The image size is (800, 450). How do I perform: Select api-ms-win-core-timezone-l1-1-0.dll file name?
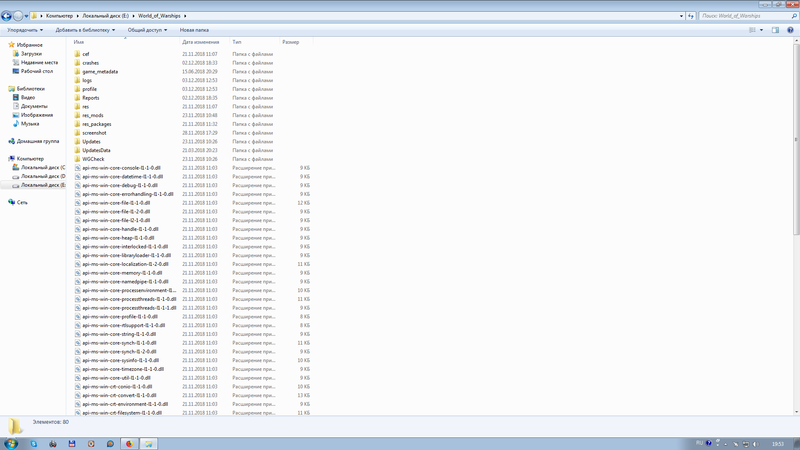click(123, 369)
